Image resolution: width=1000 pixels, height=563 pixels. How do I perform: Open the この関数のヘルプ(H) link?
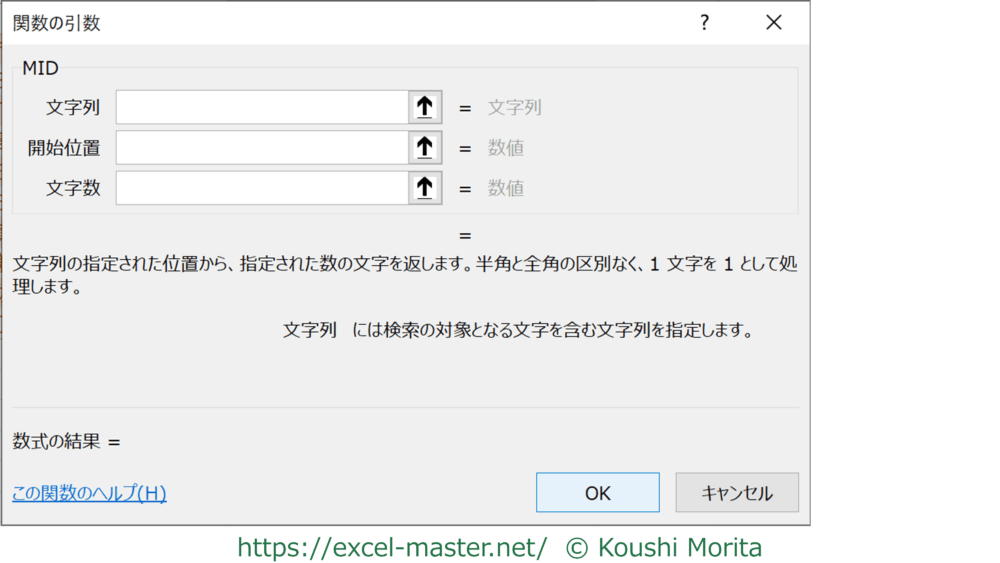point(89,493)
